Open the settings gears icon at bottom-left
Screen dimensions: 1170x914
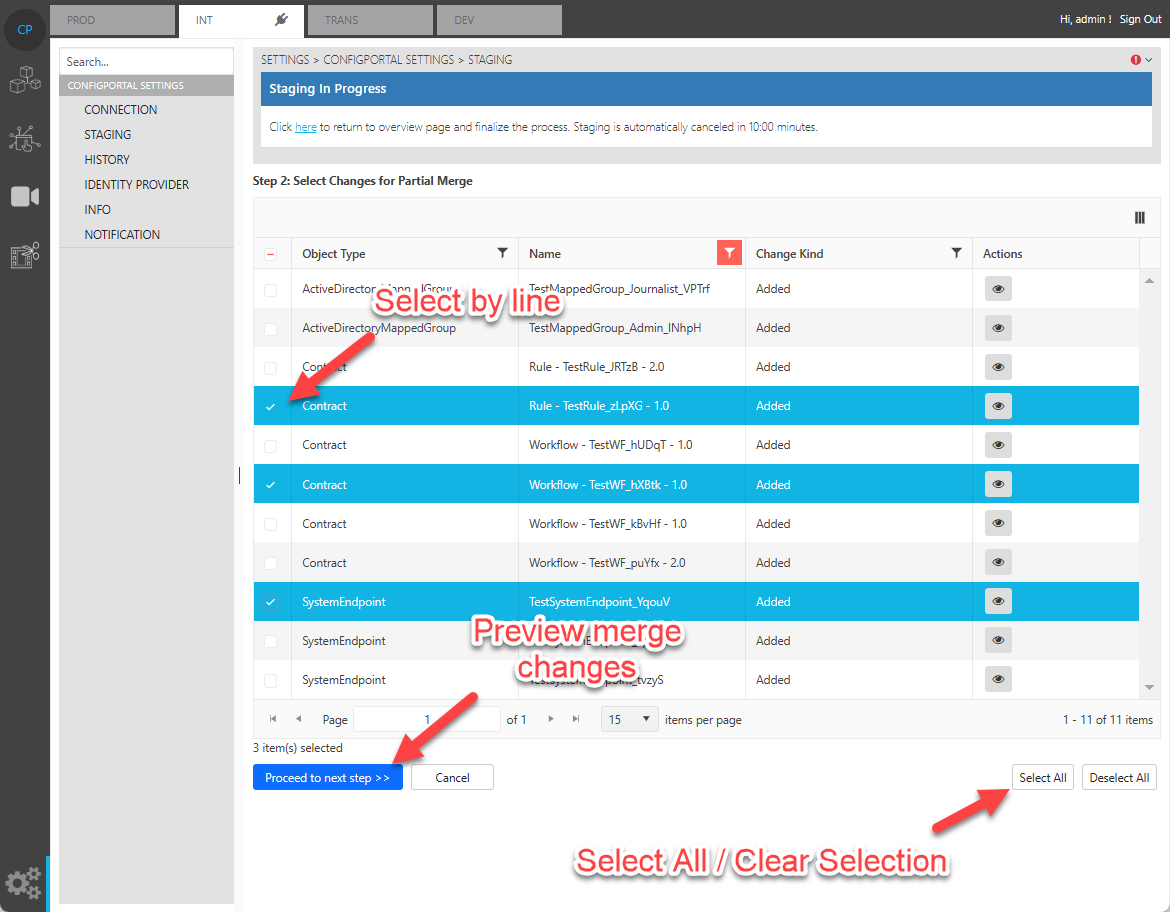pos(24,883)
